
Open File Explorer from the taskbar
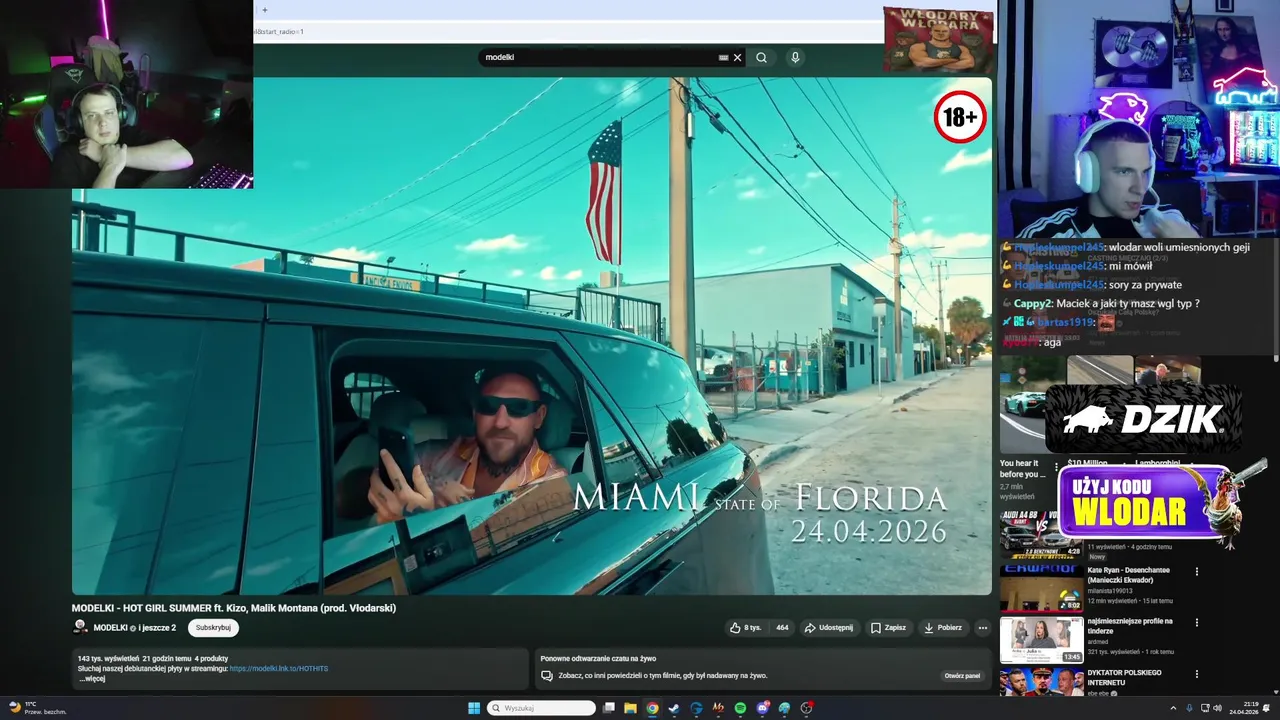[630, 708]
